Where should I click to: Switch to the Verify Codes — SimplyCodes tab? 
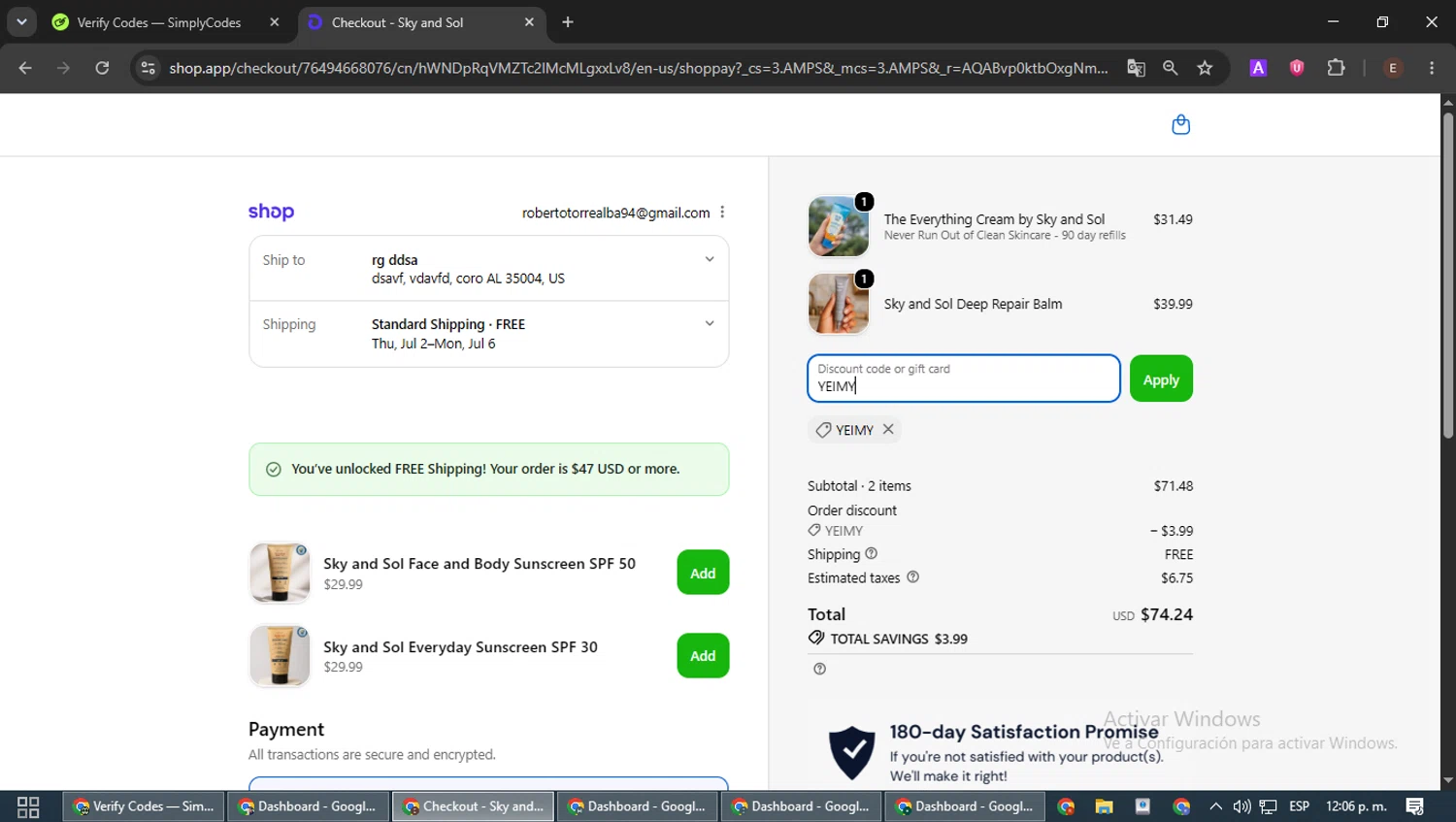pyautogui.click(x=158, y=22)
